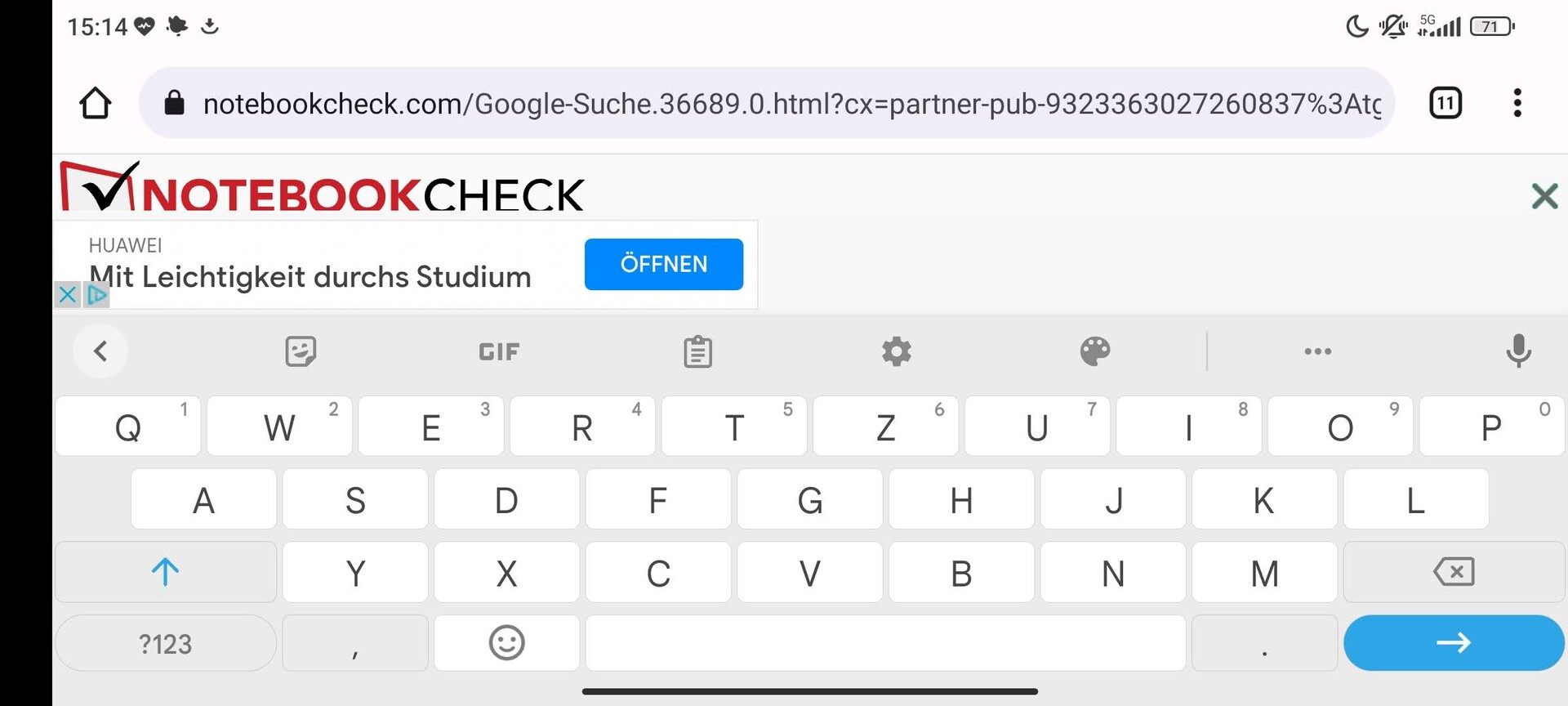
Task: Toggle the Shift key
Action: 166,572
